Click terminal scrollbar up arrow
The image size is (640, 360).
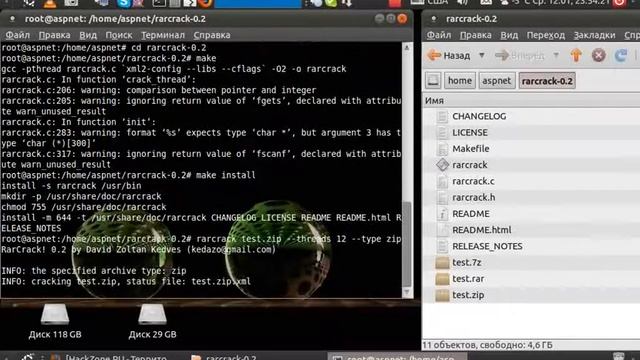407,47
